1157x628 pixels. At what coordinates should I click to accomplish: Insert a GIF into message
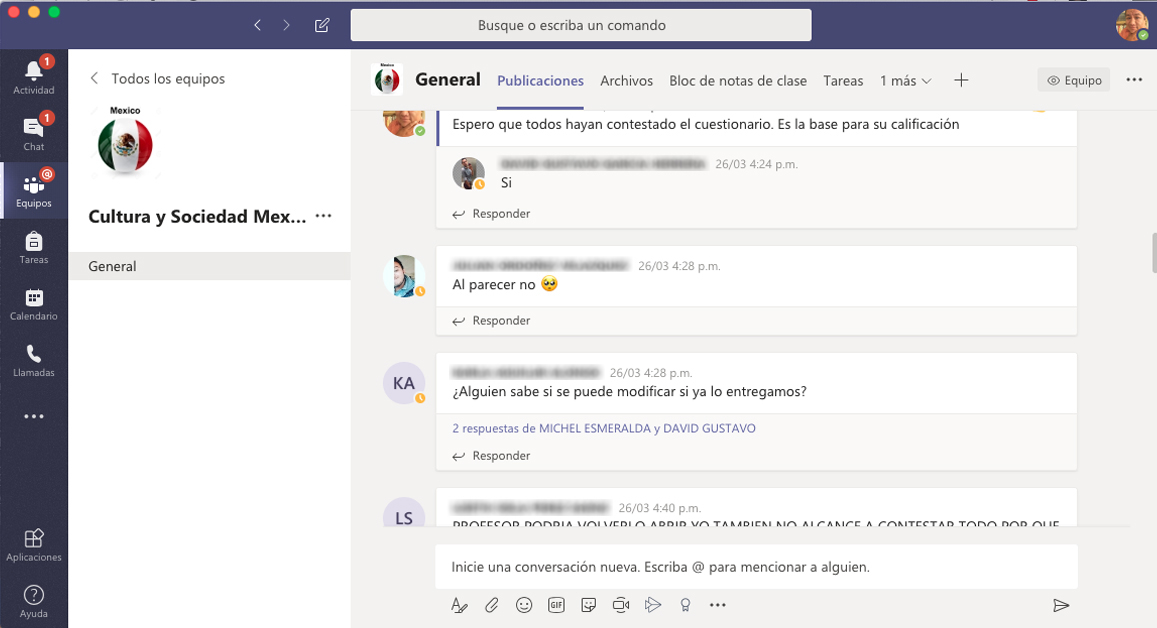pyautogui.click(x=556, y=605)
